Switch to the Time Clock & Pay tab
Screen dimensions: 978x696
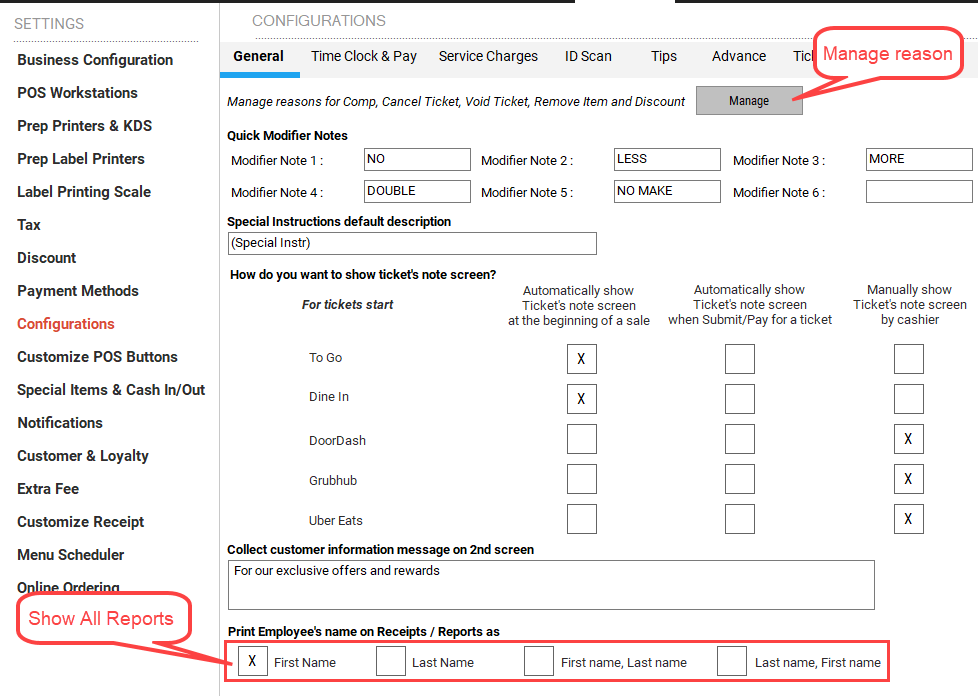tap(364, 56)
